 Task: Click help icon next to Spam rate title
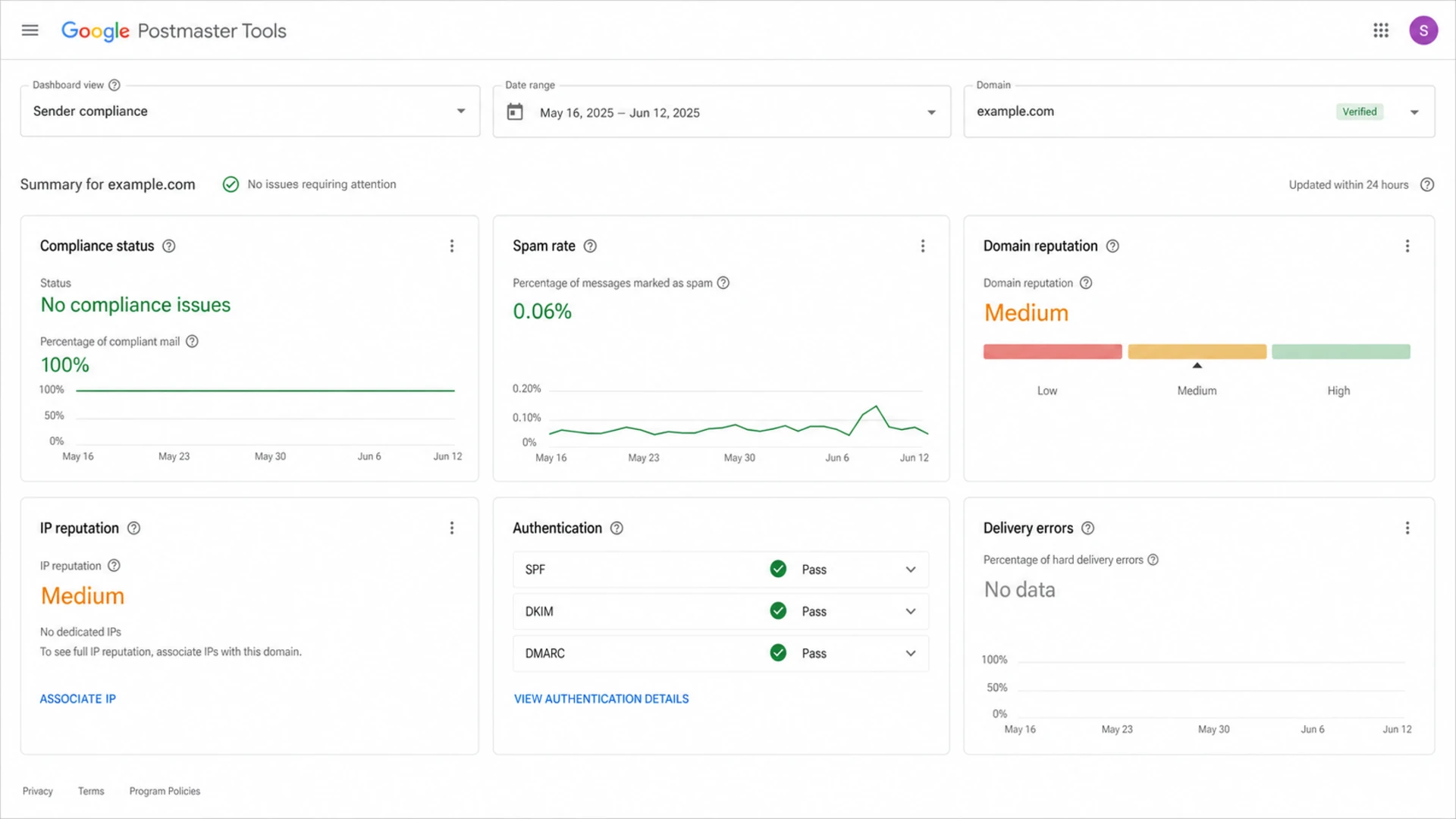(x=590, y=246)
